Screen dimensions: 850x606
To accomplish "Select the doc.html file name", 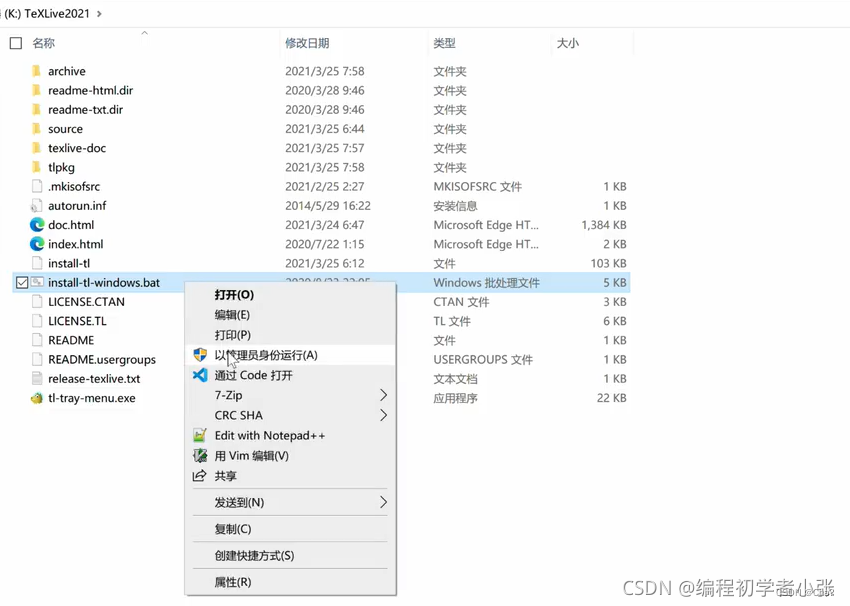I will tap(71, 225).
